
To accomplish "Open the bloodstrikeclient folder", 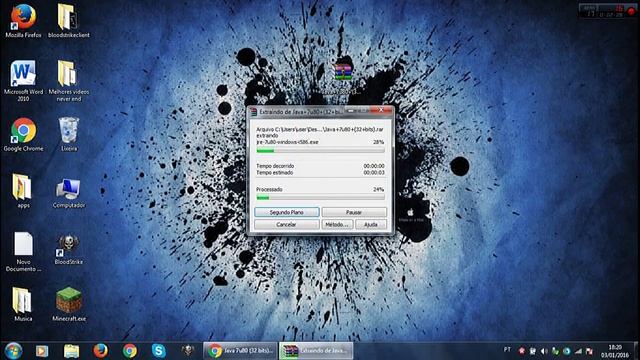I will pos(69,20).
